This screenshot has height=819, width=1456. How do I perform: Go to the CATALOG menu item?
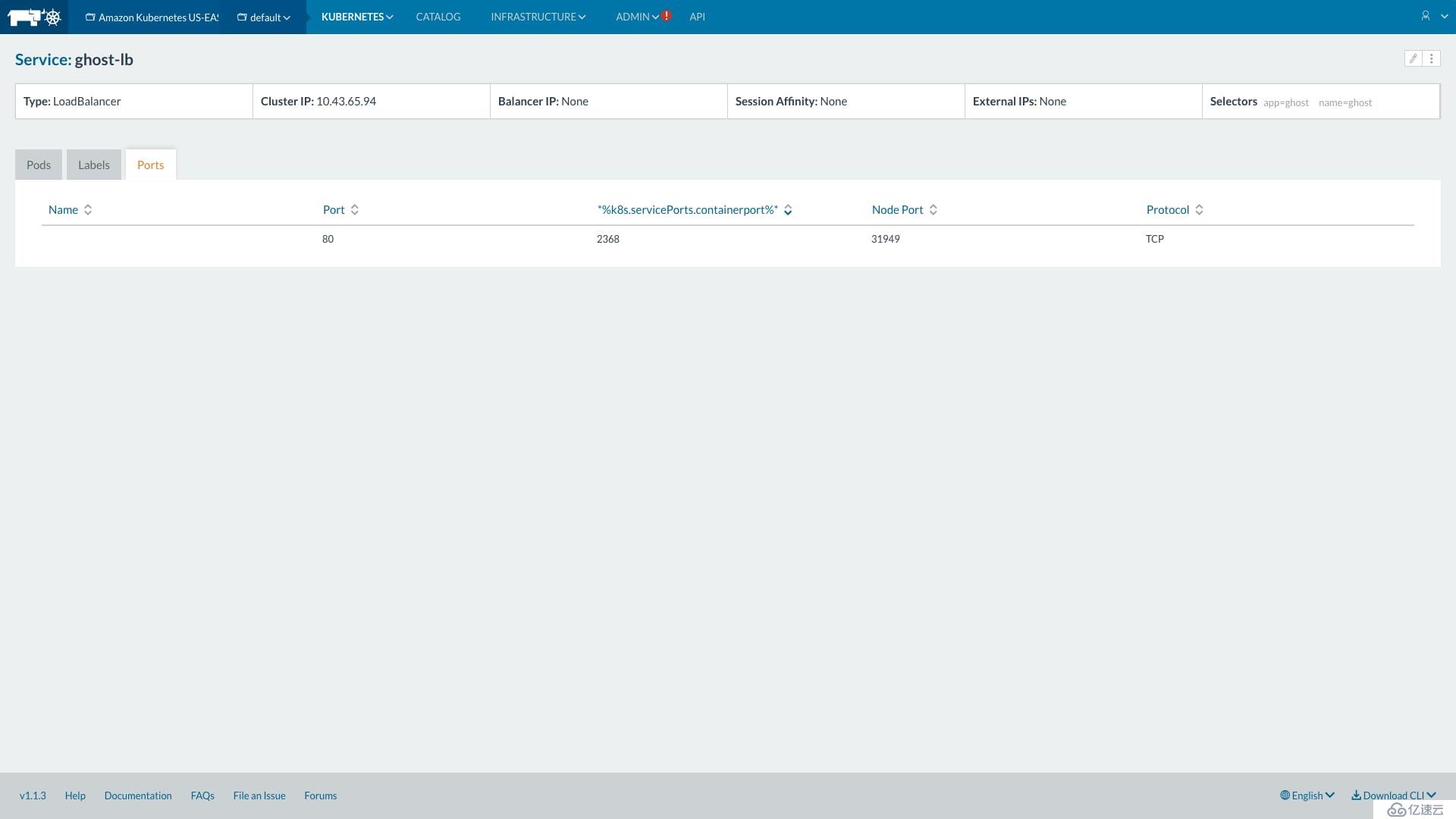tap(438, 17)
